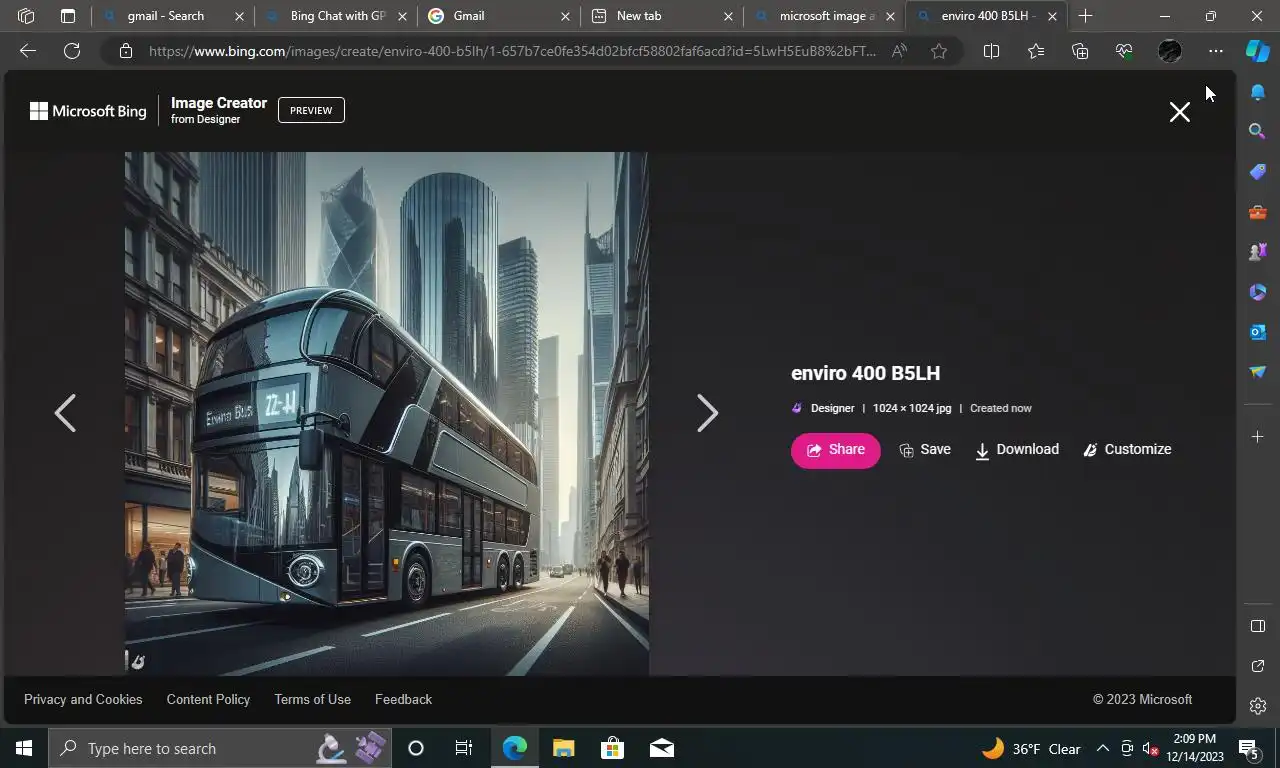Open sidebar Shopping tag
Screen dimensions: 1280x768
(x=1258, y=172)
